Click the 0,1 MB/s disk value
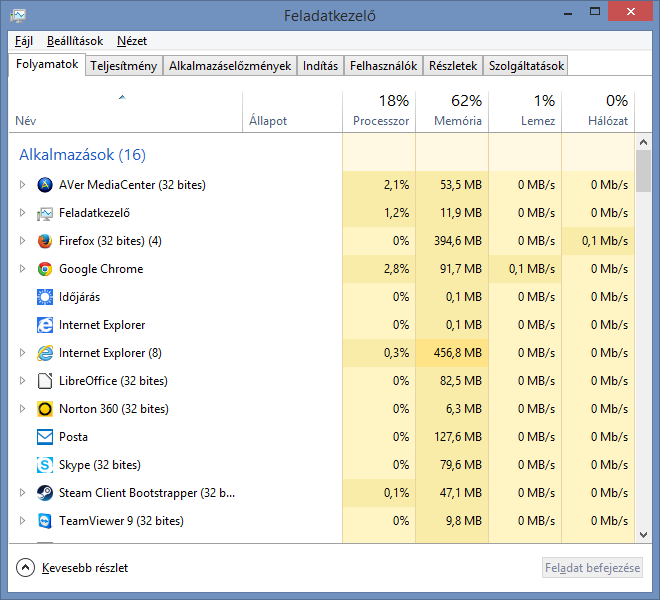This screenshot has height=600, width=660. pyautogui.click(x=532, y=269)
